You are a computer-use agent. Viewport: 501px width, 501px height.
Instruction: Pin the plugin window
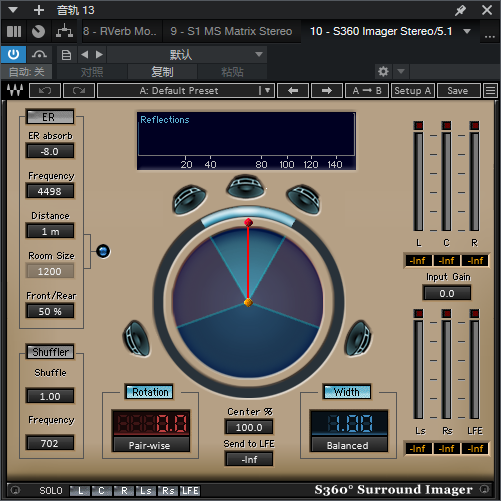(460, 10)
